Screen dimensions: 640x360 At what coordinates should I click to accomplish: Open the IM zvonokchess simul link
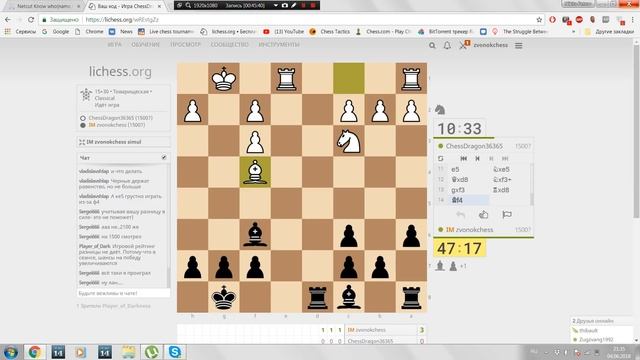(113, 142)
